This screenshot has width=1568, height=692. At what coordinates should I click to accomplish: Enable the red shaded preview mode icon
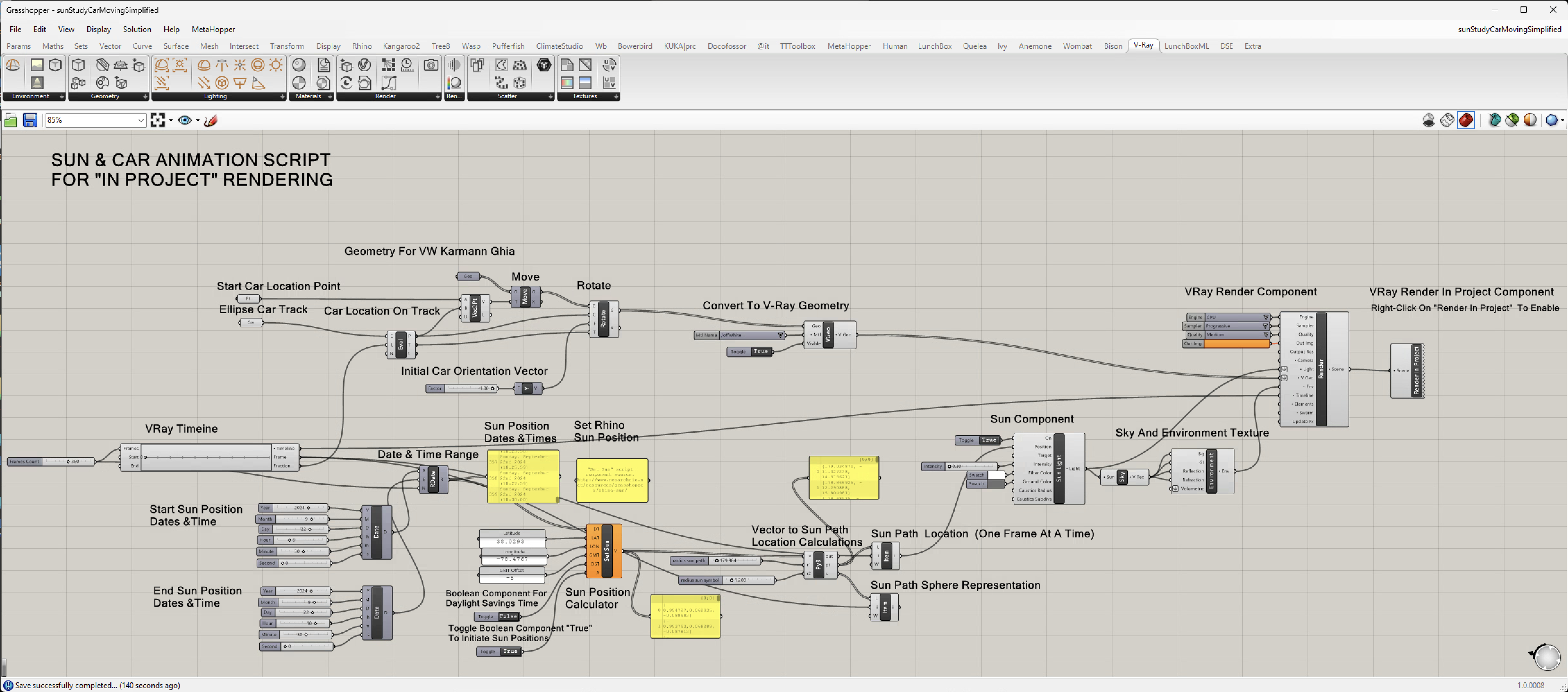click(1466, 120)
